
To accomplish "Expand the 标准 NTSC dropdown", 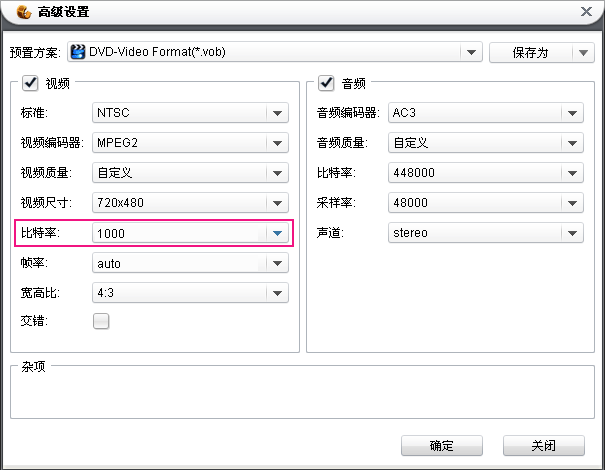I will (x=277, y=113).
